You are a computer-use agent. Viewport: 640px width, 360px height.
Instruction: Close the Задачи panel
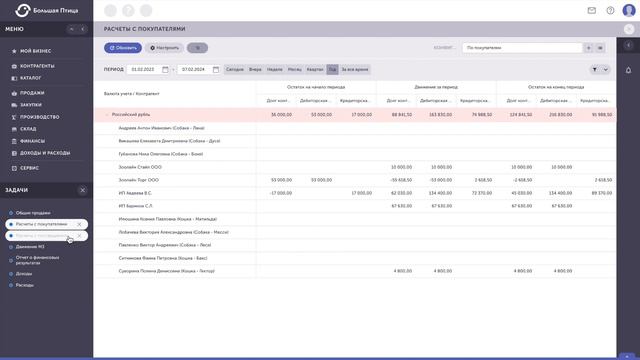[x=82, y=190]
